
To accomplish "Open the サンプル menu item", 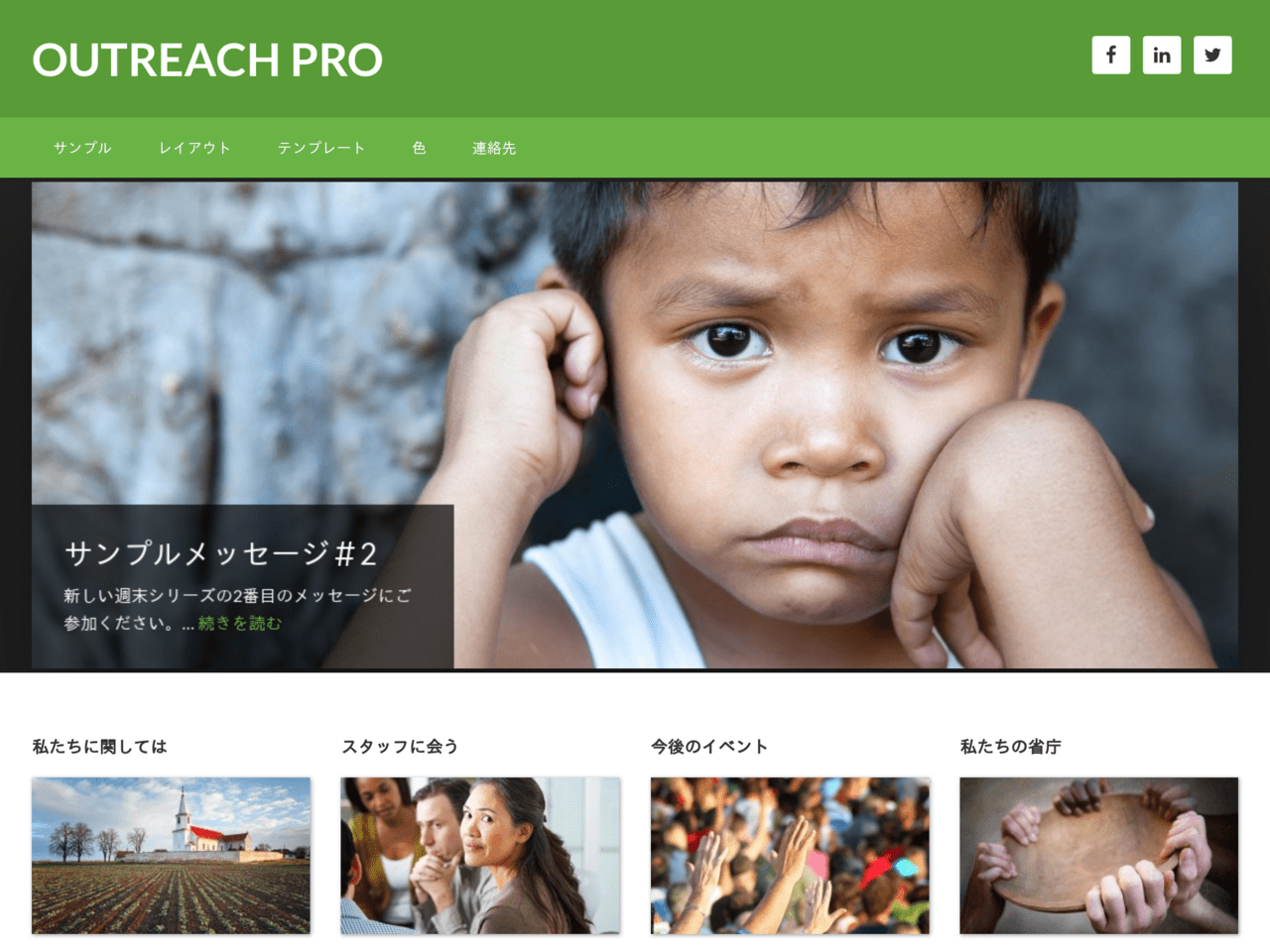I will point(82,148).
